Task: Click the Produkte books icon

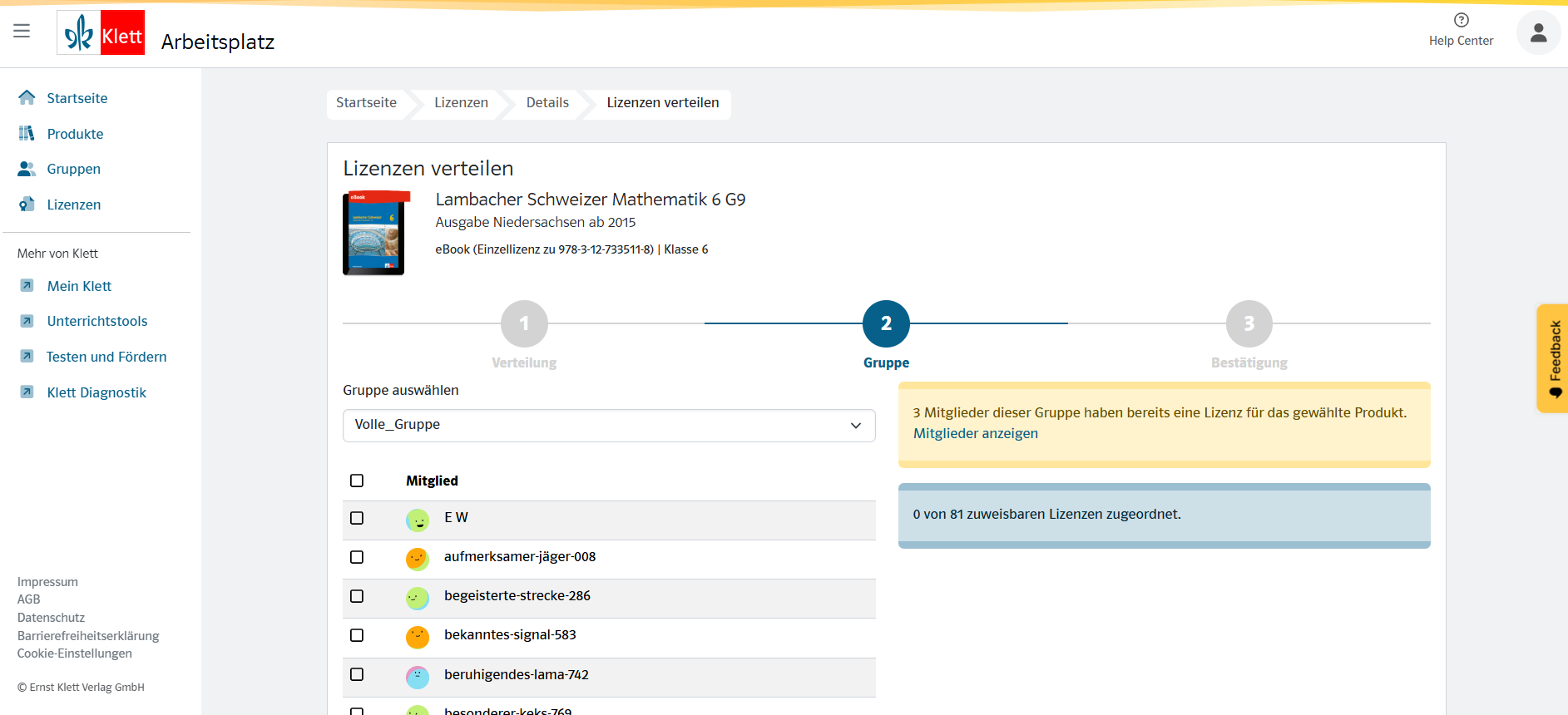Action: tap(27, 134)
